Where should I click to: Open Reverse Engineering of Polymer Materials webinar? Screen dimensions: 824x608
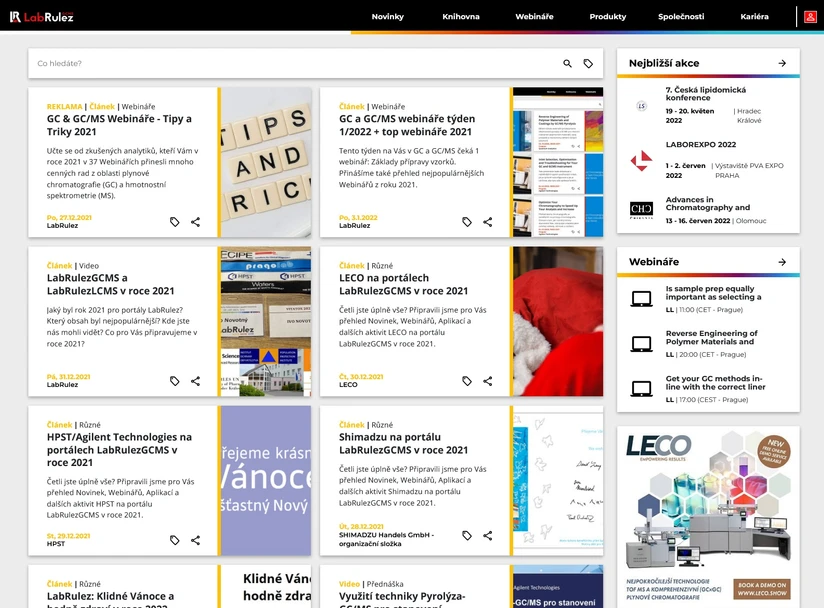tap(711, 337)
